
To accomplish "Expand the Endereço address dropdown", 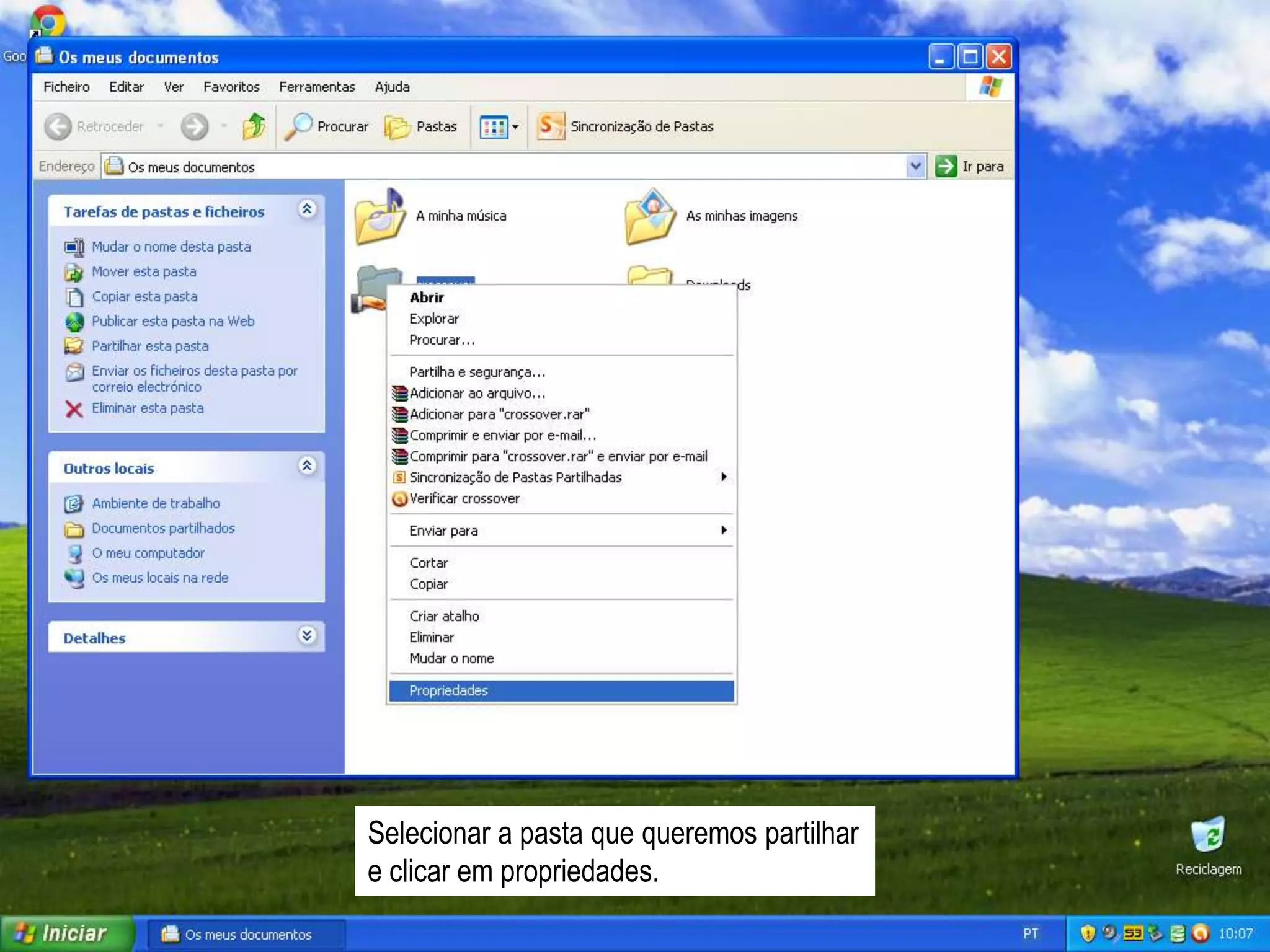I will tap(915, 166).
